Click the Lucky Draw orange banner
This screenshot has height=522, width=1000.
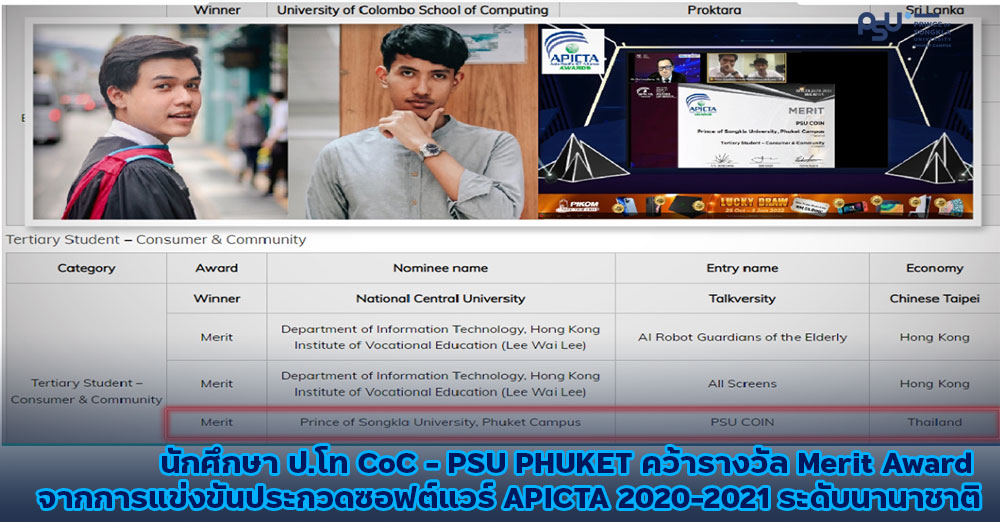point(755,205)
